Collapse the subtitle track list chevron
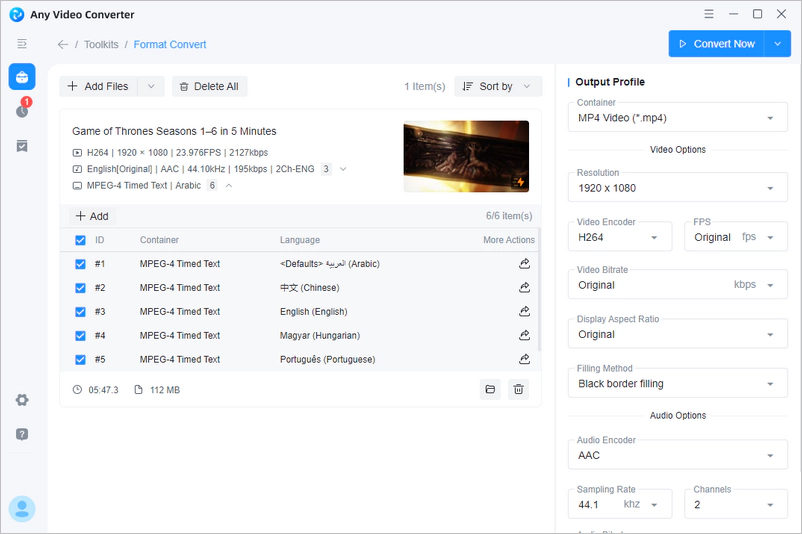This screenshot has width=802, height=534. (229, 185)
